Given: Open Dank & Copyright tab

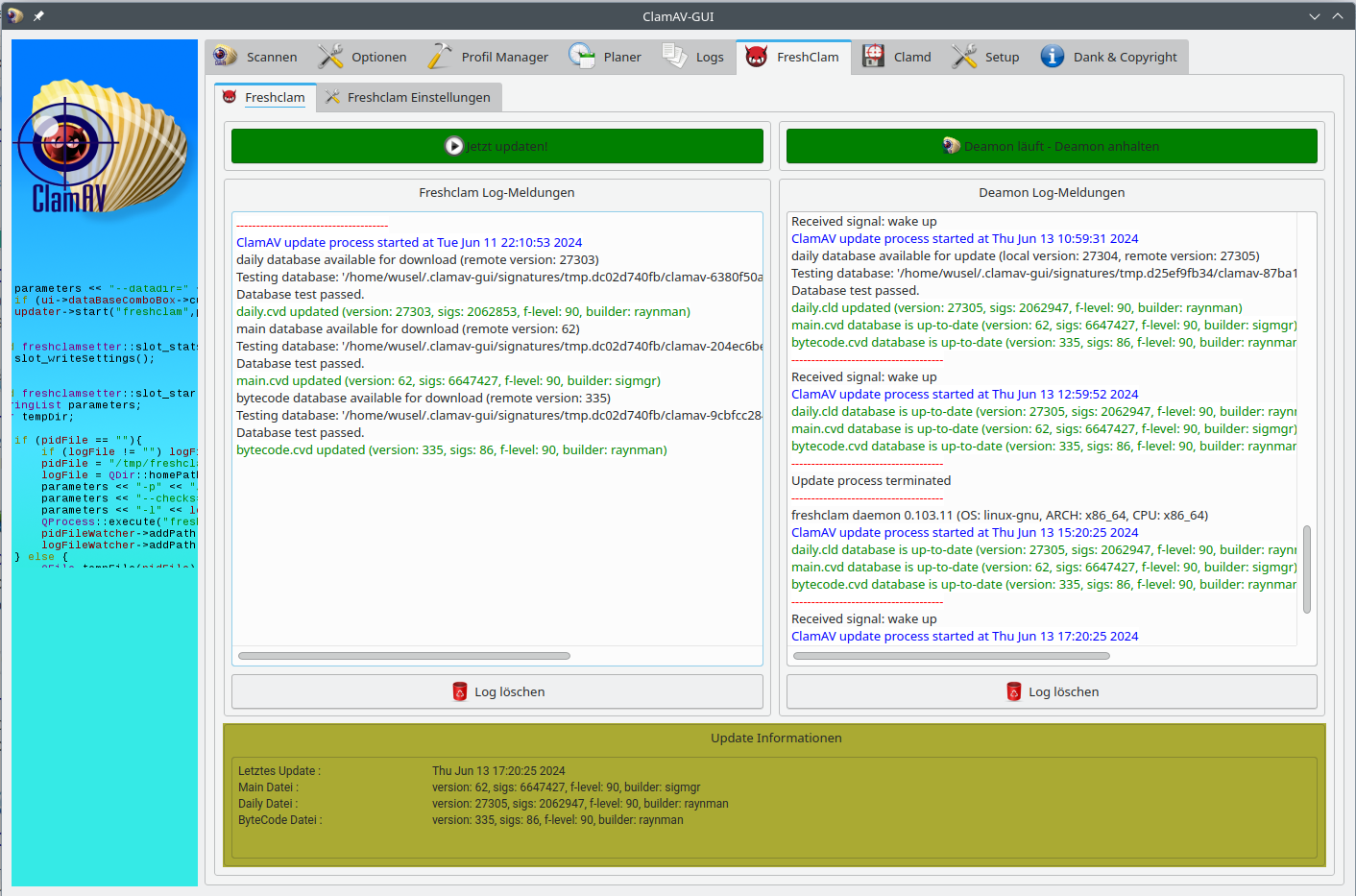Looking at the screenshot, I should (x=1109, y=57).
